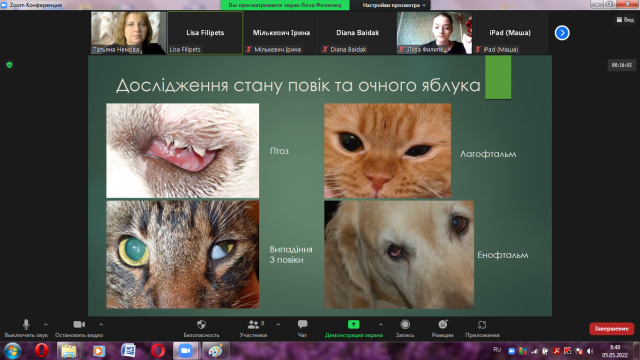Click the green Share Screen button

tap(353, 328)
